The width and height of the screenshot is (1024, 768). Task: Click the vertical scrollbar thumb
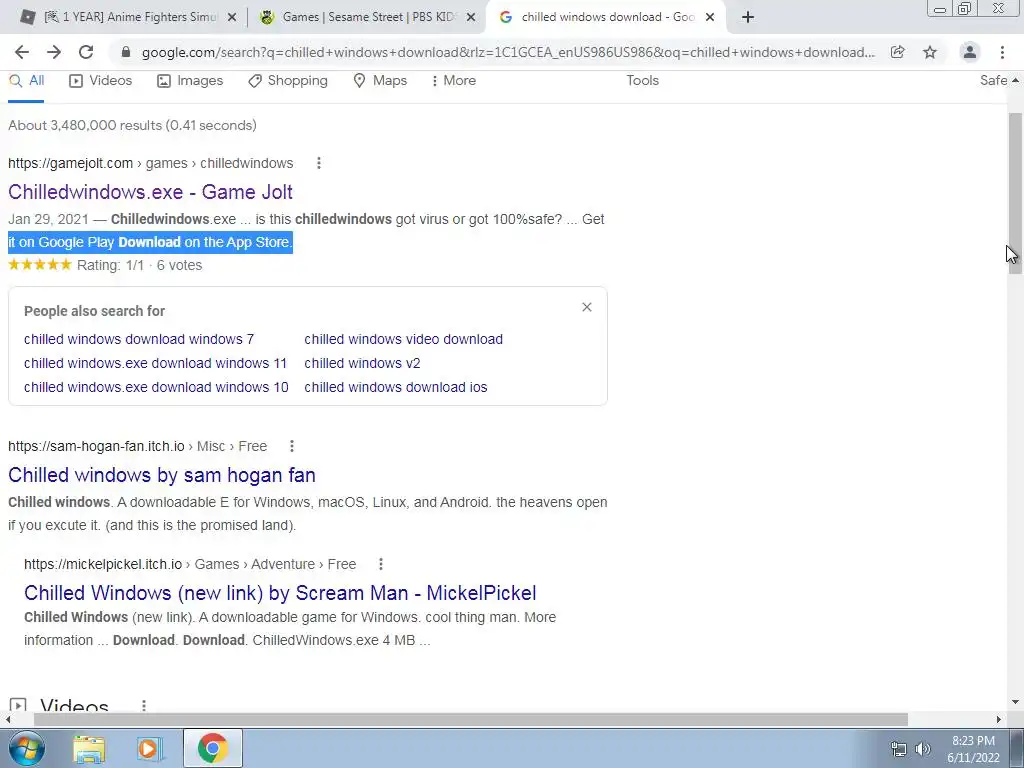(x=1015, y=193)
